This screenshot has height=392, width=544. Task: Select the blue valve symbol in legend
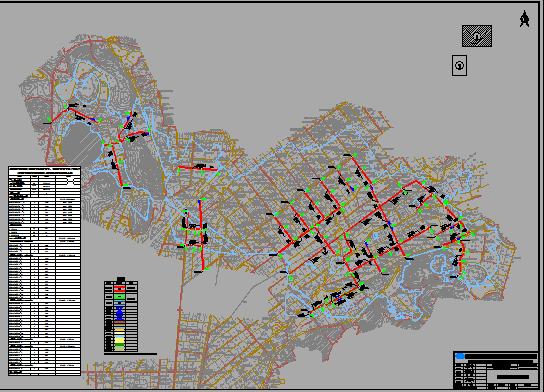click(x=120, y=314)
